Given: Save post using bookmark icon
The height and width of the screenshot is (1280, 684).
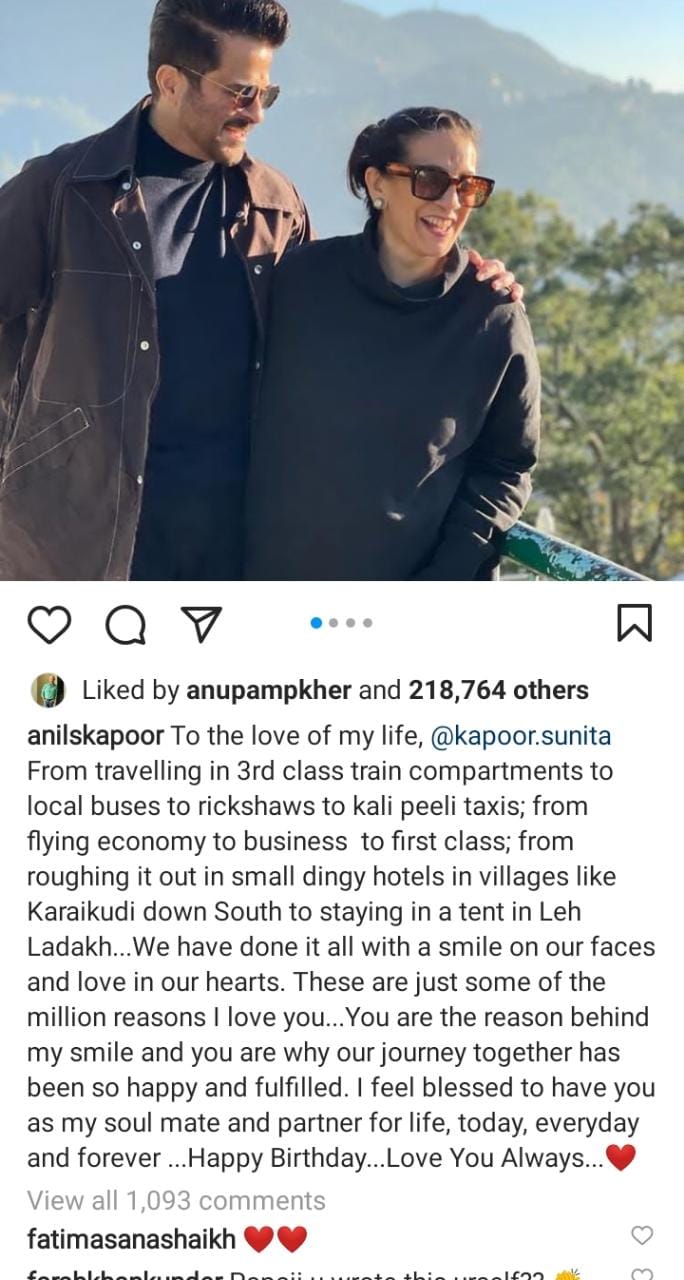Looking at the screenshot, I should [x=634, y=623].
